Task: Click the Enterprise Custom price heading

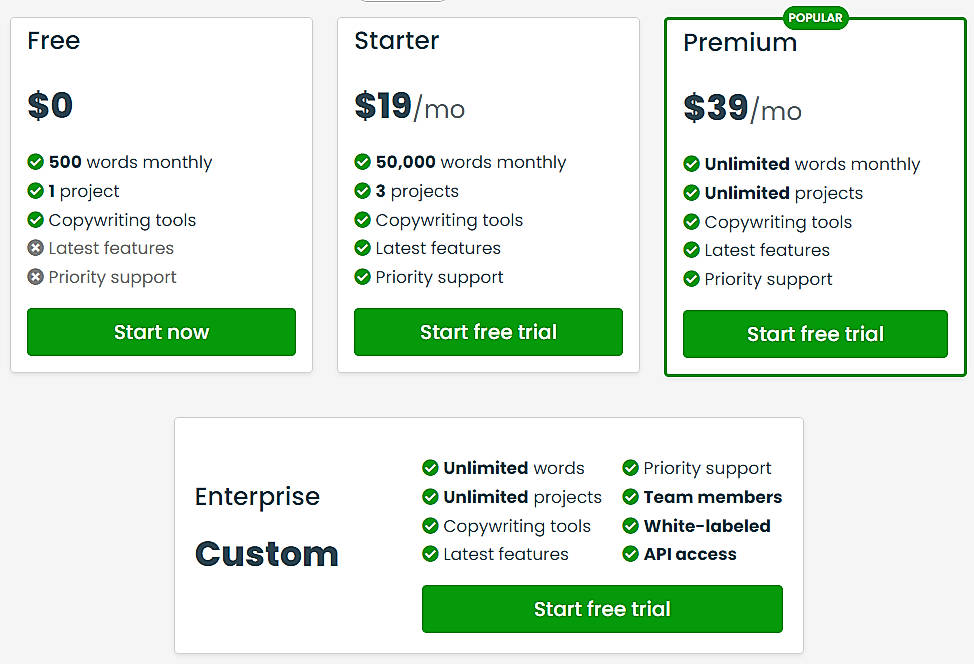Action: click(x=267, y=553)
